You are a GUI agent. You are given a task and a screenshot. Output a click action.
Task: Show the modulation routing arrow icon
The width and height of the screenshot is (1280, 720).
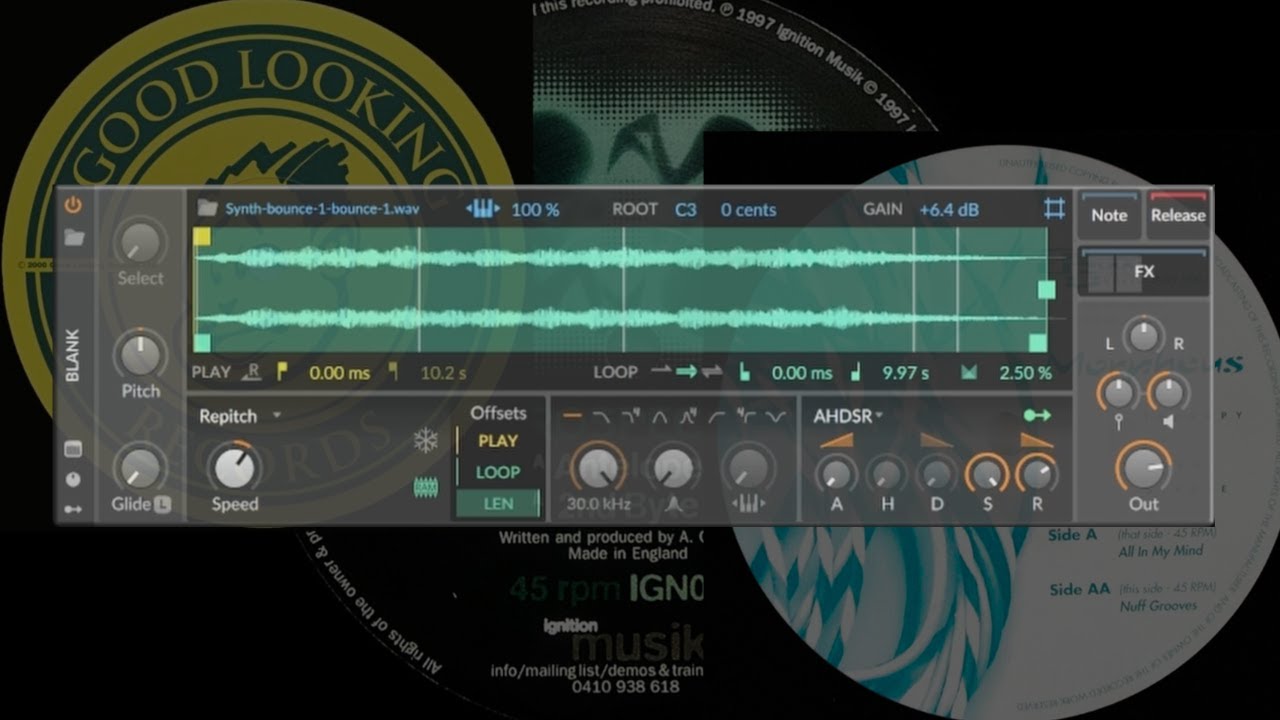(x=73, y=509)
